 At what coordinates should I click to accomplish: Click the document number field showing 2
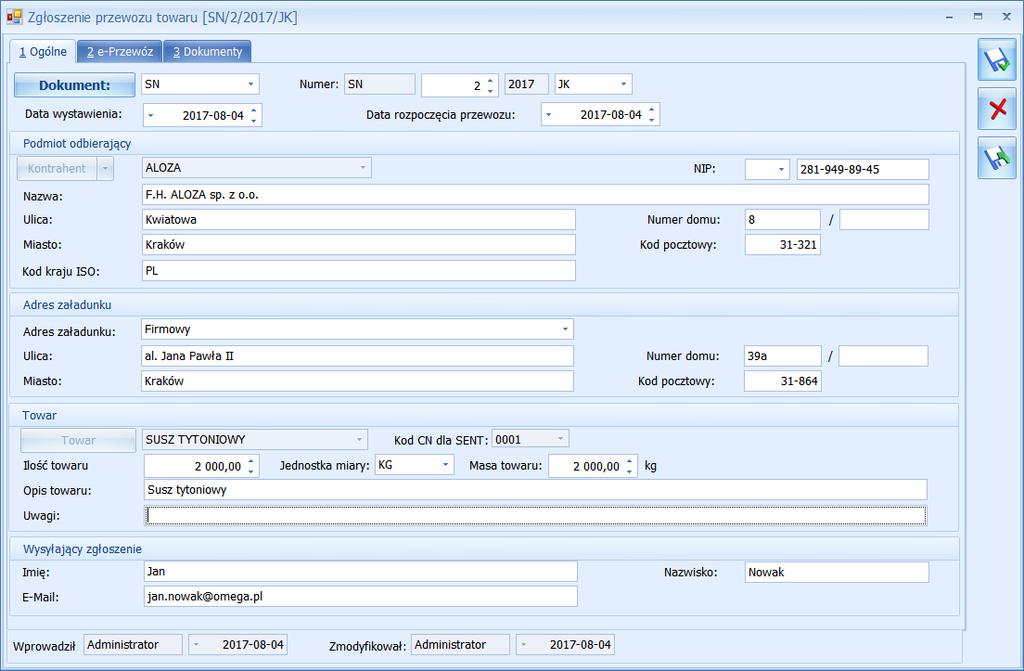(x=460, y=85)
